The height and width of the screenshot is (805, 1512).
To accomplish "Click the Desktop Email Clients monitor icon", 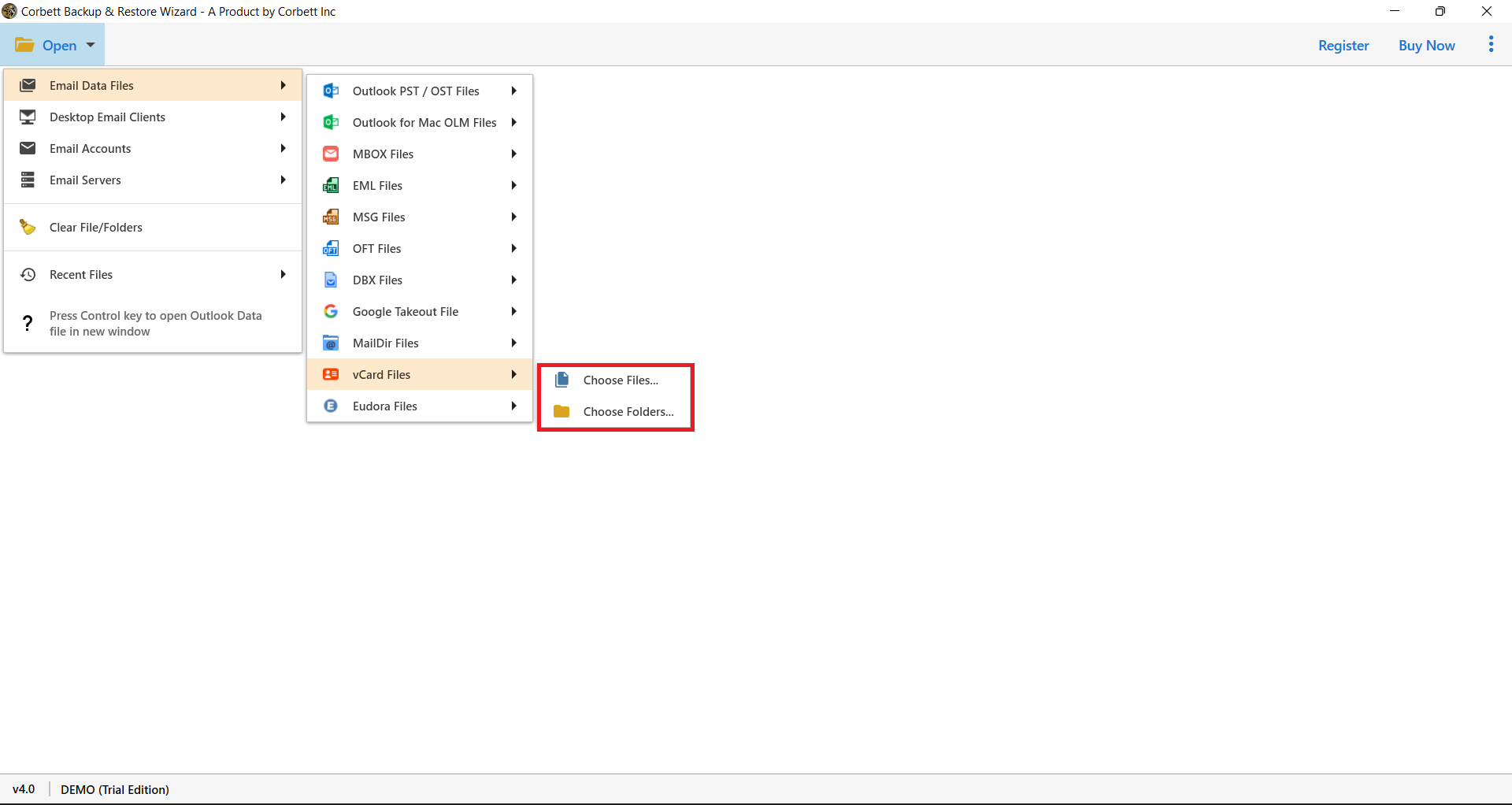I will [x=28, y=117].
